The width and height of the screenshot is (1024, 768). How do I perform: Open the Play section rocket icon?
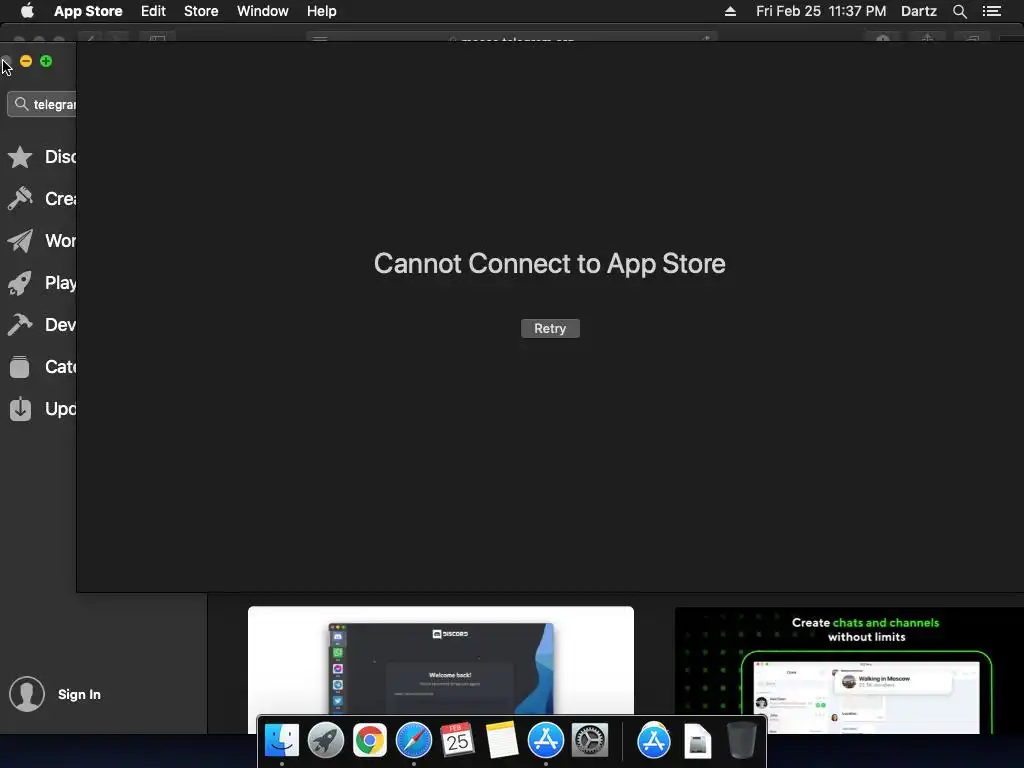click(x=20, y=283)
